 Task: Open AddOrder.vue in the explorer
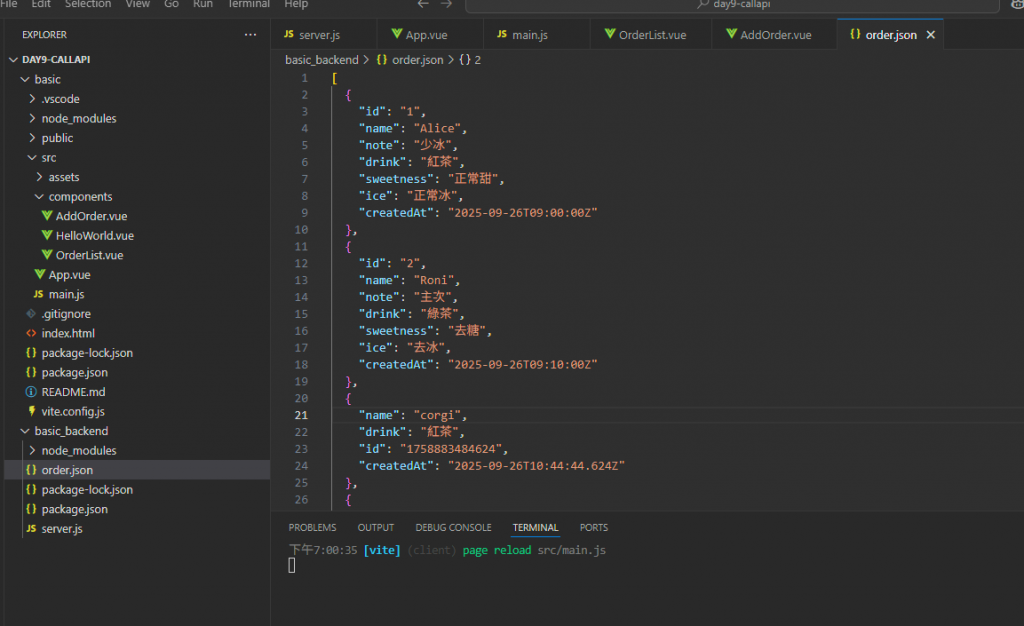tap(91, 216)
